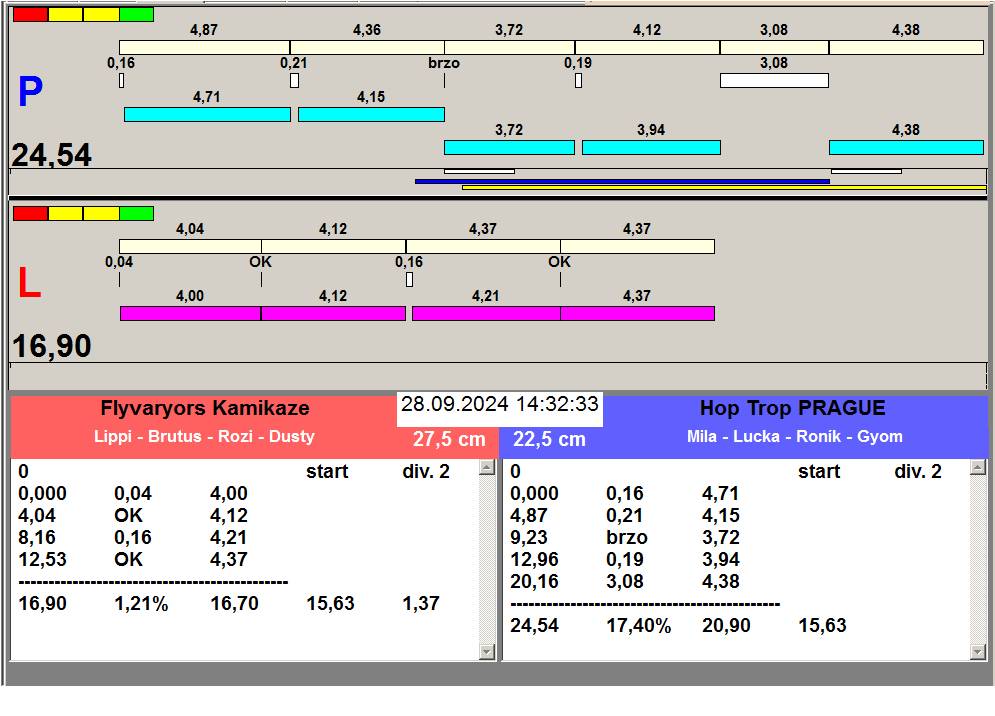This screenshot has width=995, height=716.
Task: Click the 8,16 cell in Kamikaze results
Action: pyautogui.click(x=37, y=537)
